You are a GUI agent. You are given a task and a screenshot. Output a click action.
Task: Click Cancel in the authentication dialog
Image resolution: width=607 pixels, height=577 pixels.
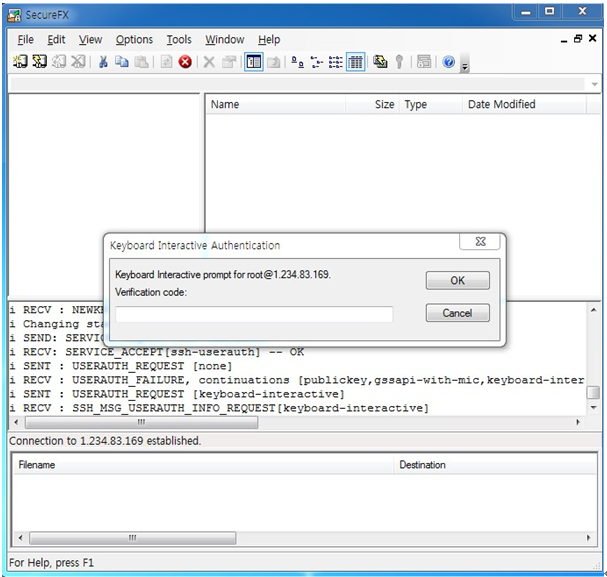click(x=458, y=313)
